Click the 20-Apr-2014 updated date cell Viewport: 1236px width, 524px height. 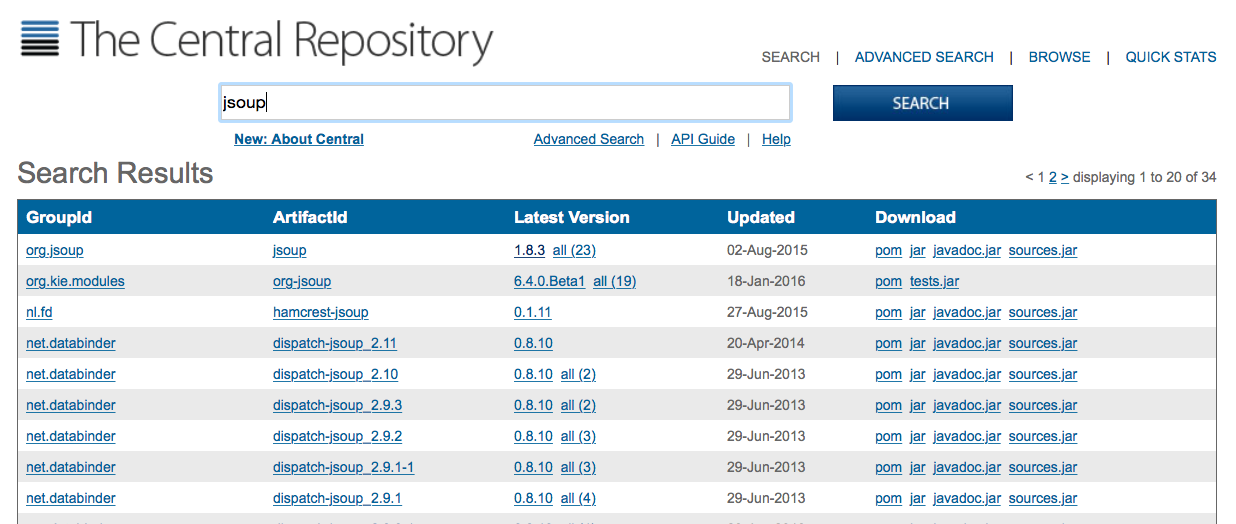766,343
